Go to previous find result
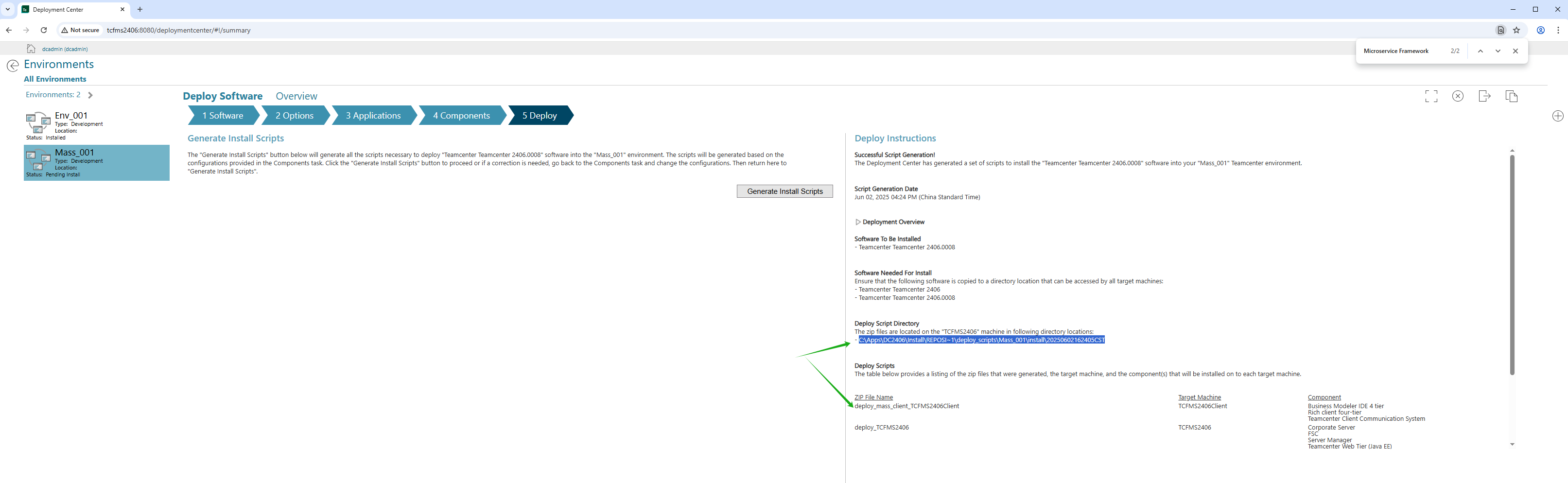Viewport: 1568px width, 483px height. coord(1481,51)
